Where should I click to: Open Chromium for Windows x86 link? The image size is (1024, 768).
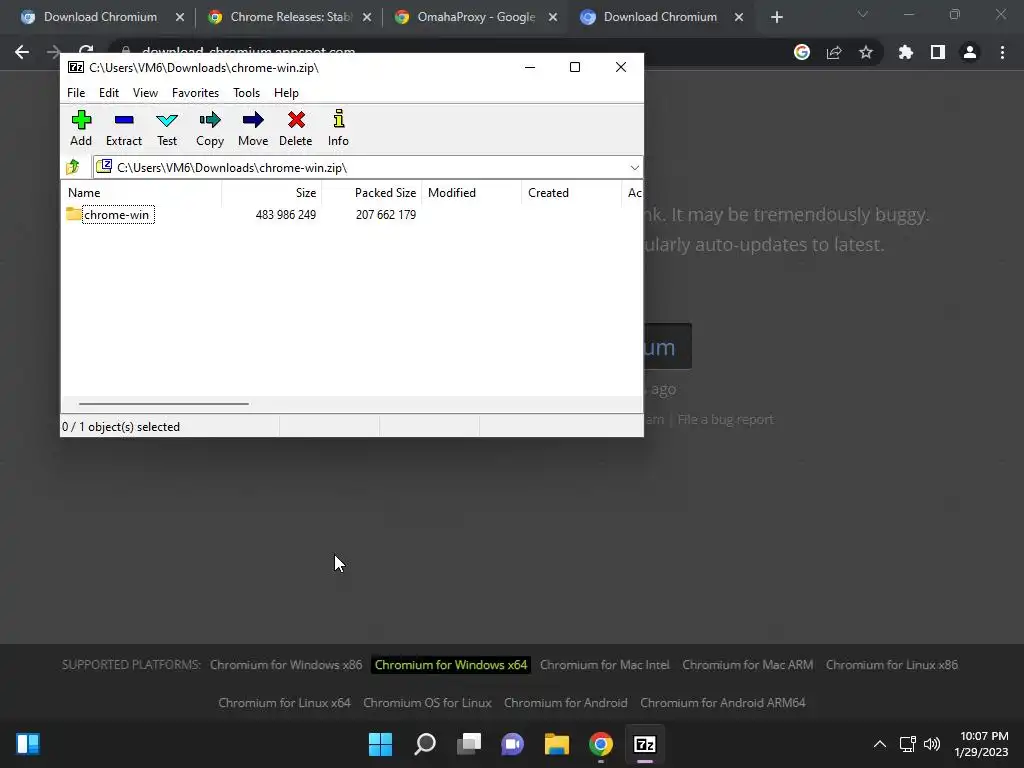pos(286,665)
